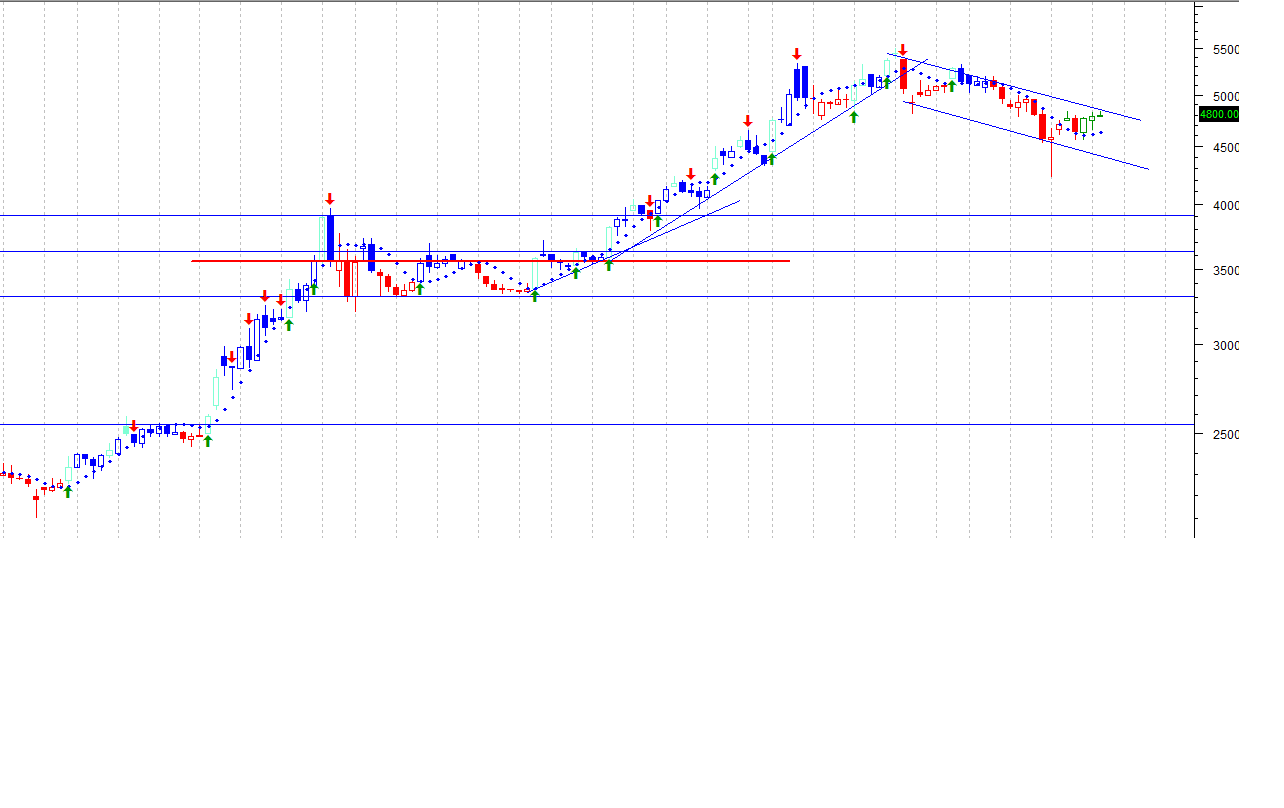Select the upper line of the descending channel

pyautogui.click(x=1014, y=87)
